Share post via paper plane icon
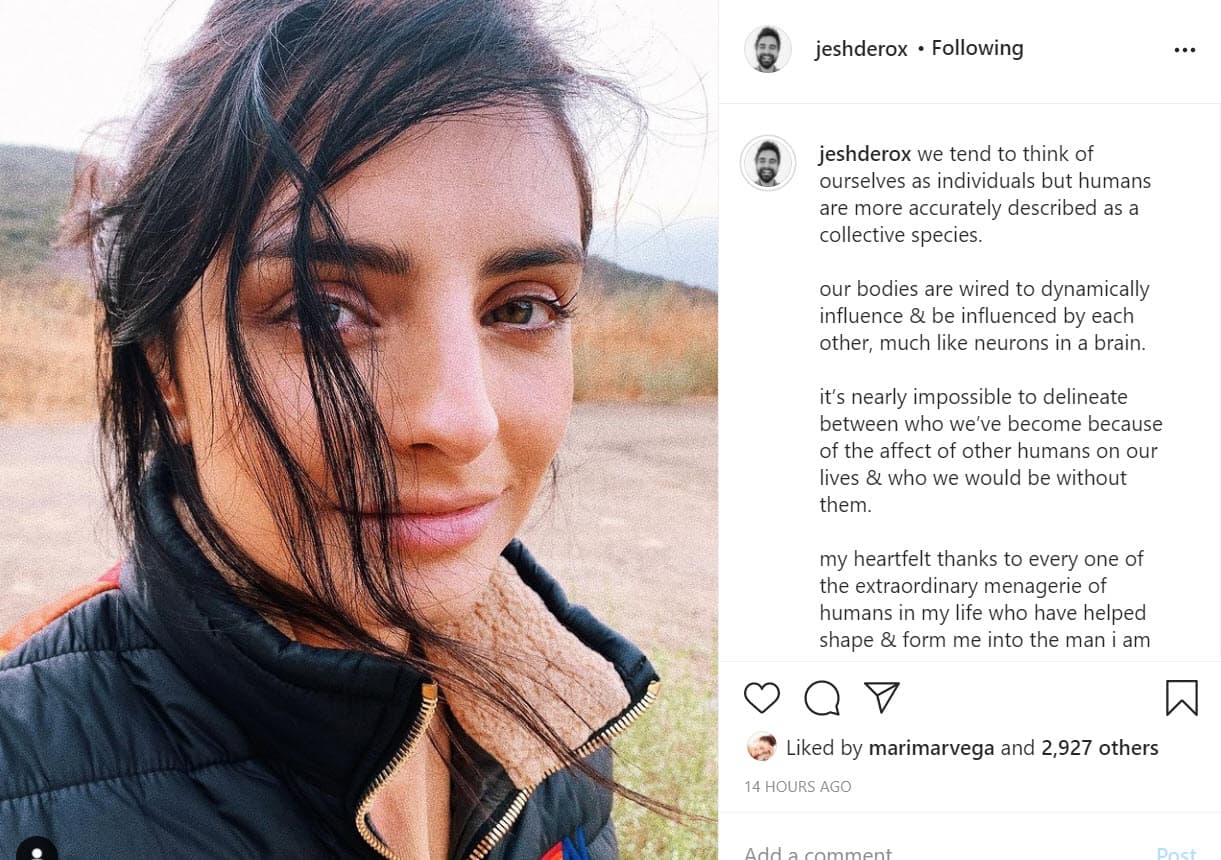This screenshot has height=860, width=1221. tap(881, 697)
